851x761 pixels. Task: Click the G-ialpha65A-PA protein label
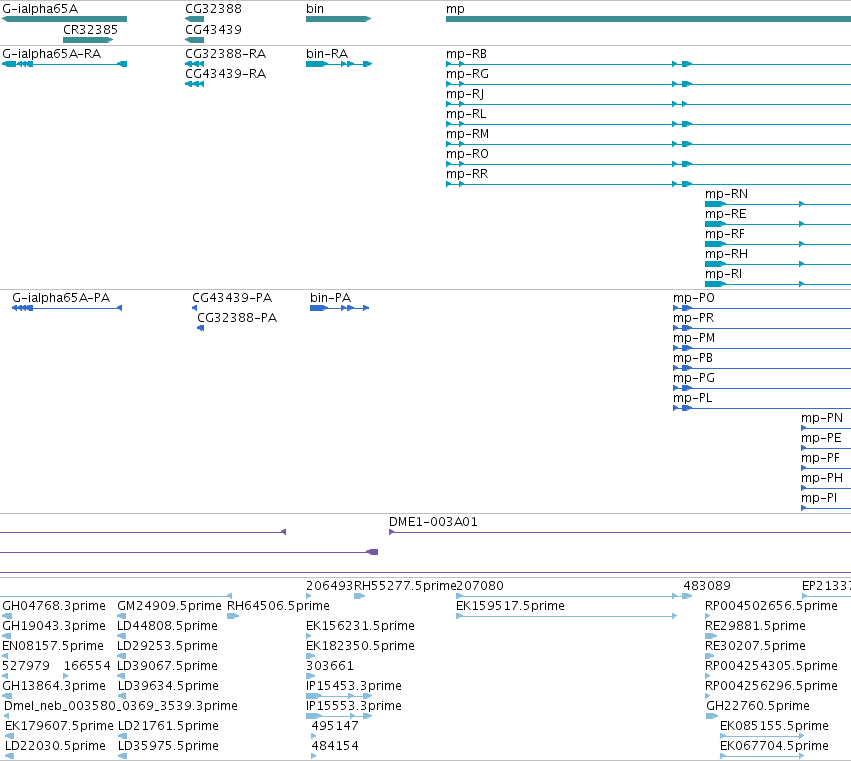61,298
